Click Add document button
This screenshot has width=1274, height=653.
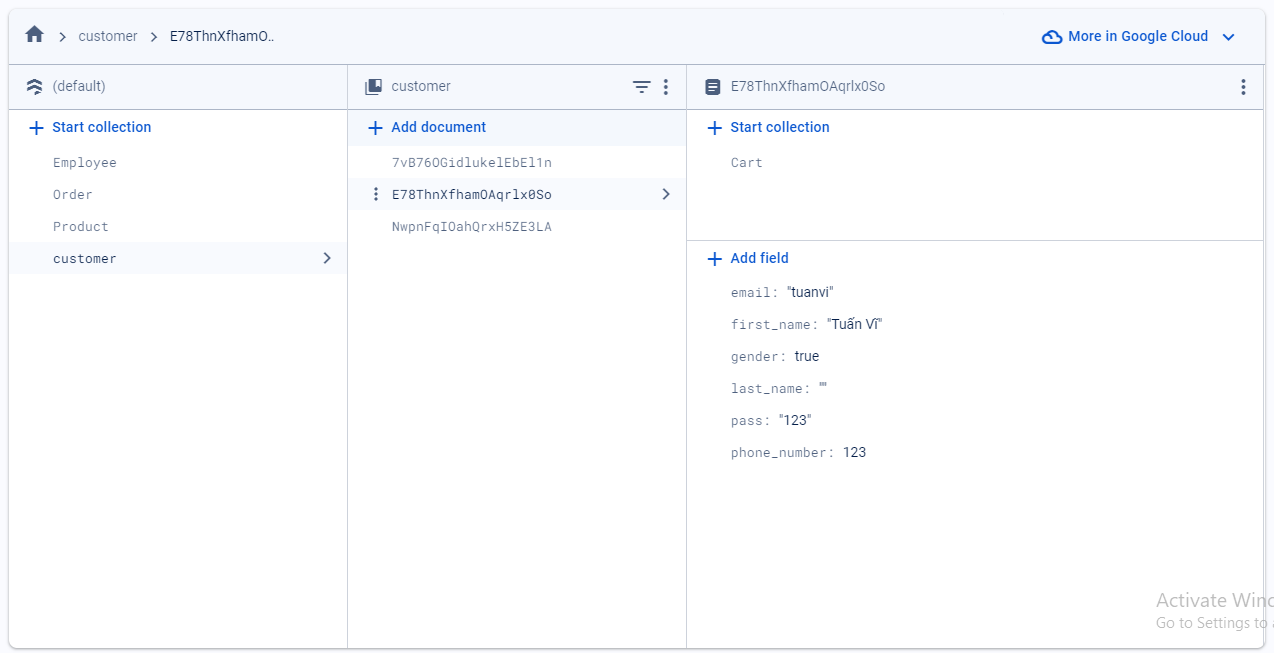click(x=427, y=127)
